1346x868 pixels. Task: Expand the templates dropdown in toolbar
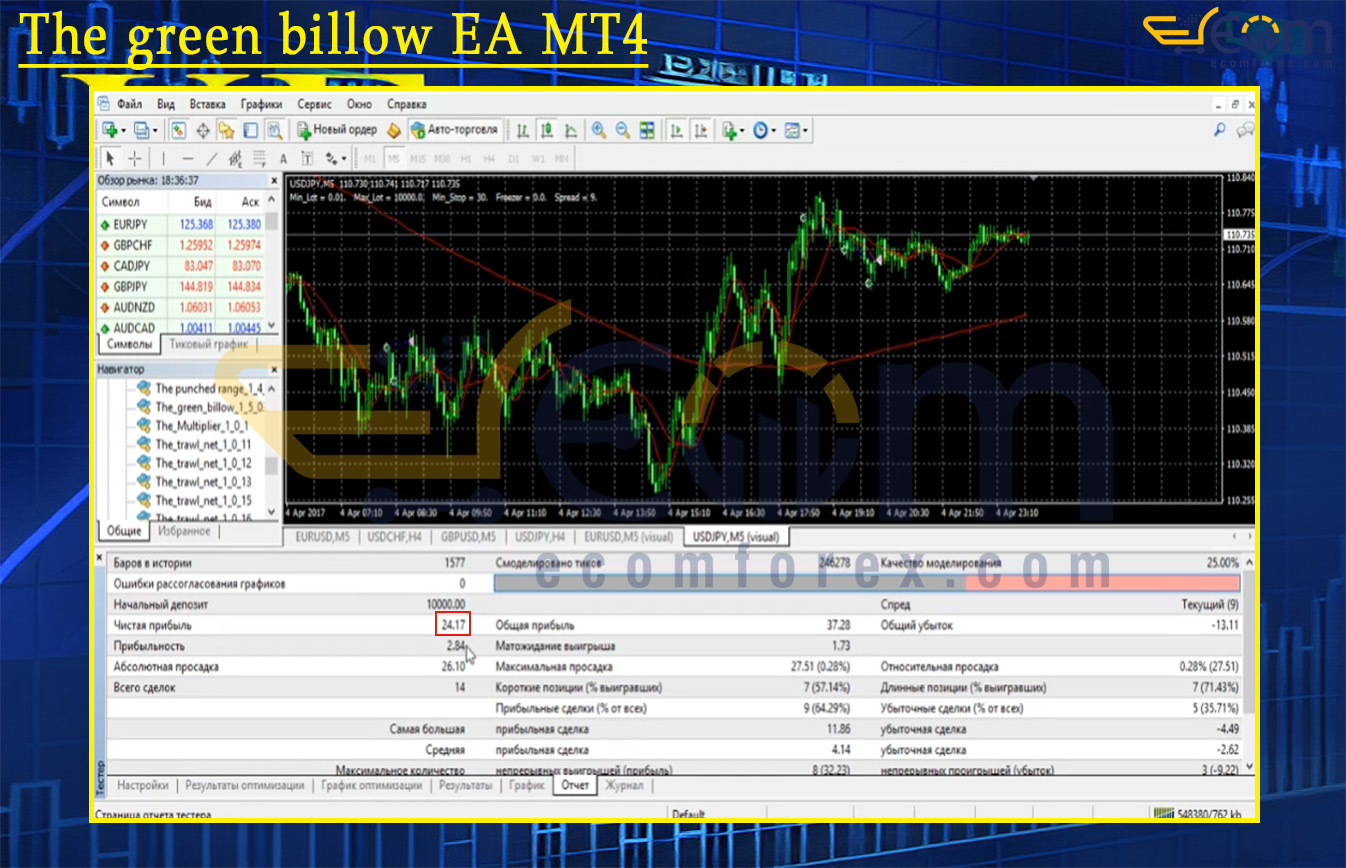806,131
